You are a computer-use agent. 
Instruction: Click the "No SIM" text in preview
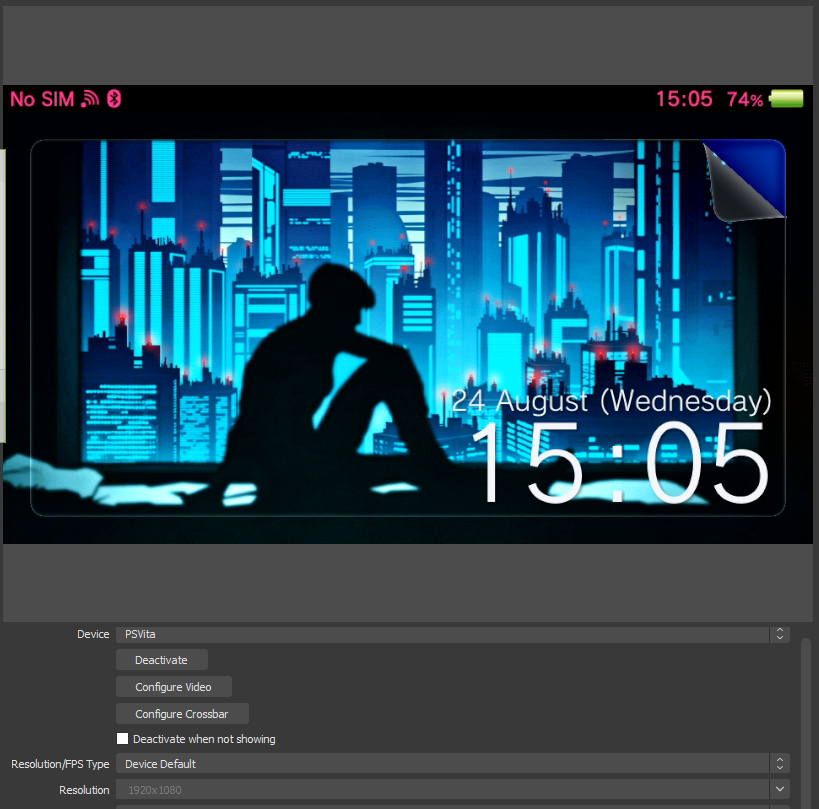[42, 99]
